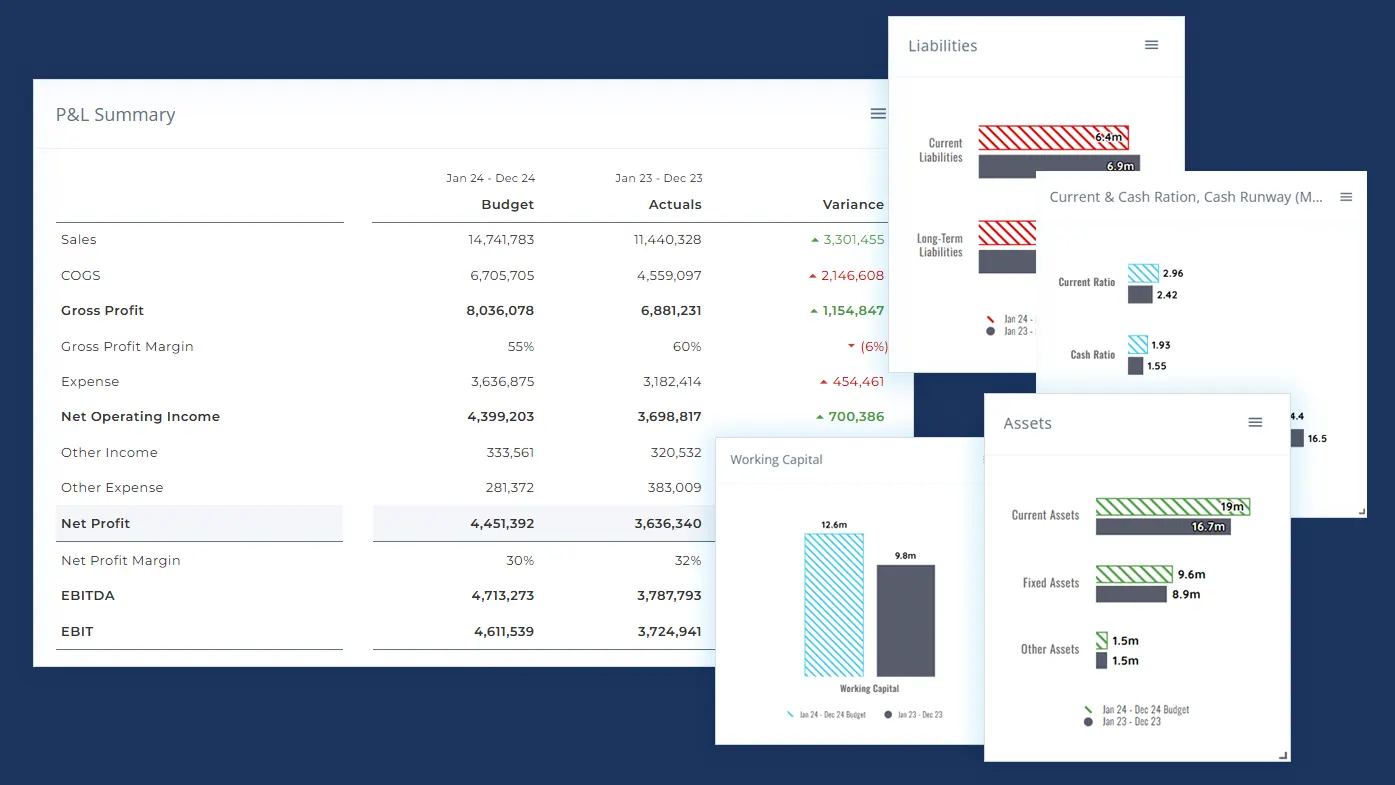Click the blue hatched legend marker in Working Capital
Image resolution: width=1395 pixels, height=785 pixels.
pyautogui.click(x=790, y=714)
